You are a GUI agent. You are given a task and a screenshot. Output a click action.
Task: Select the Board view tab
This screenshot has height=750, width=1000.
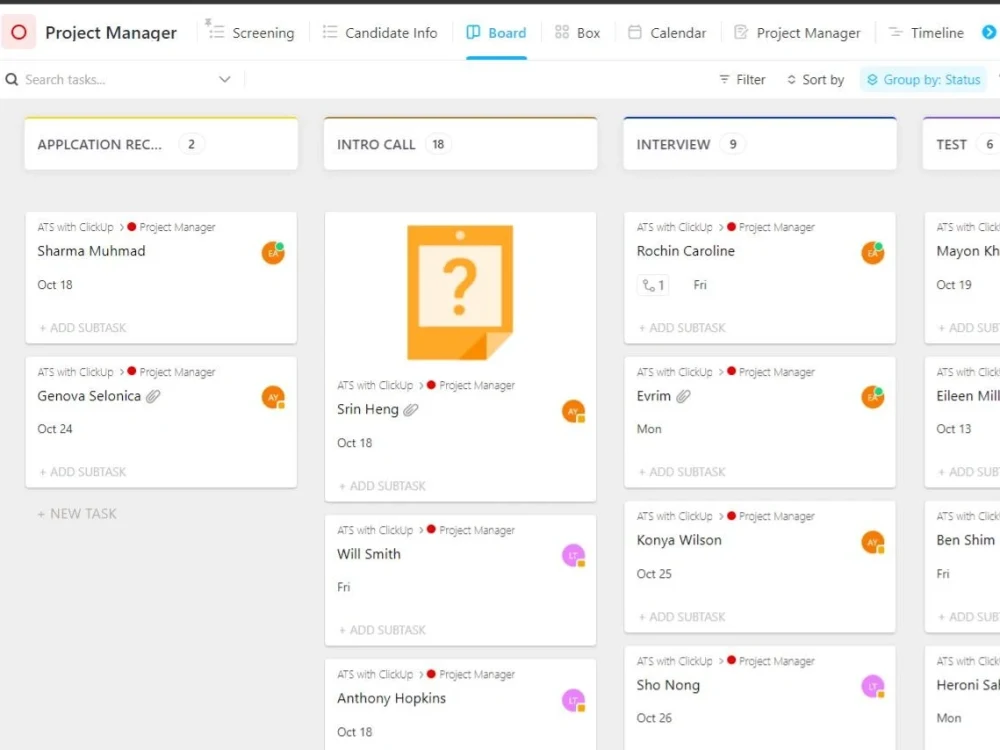coord(496,33)
